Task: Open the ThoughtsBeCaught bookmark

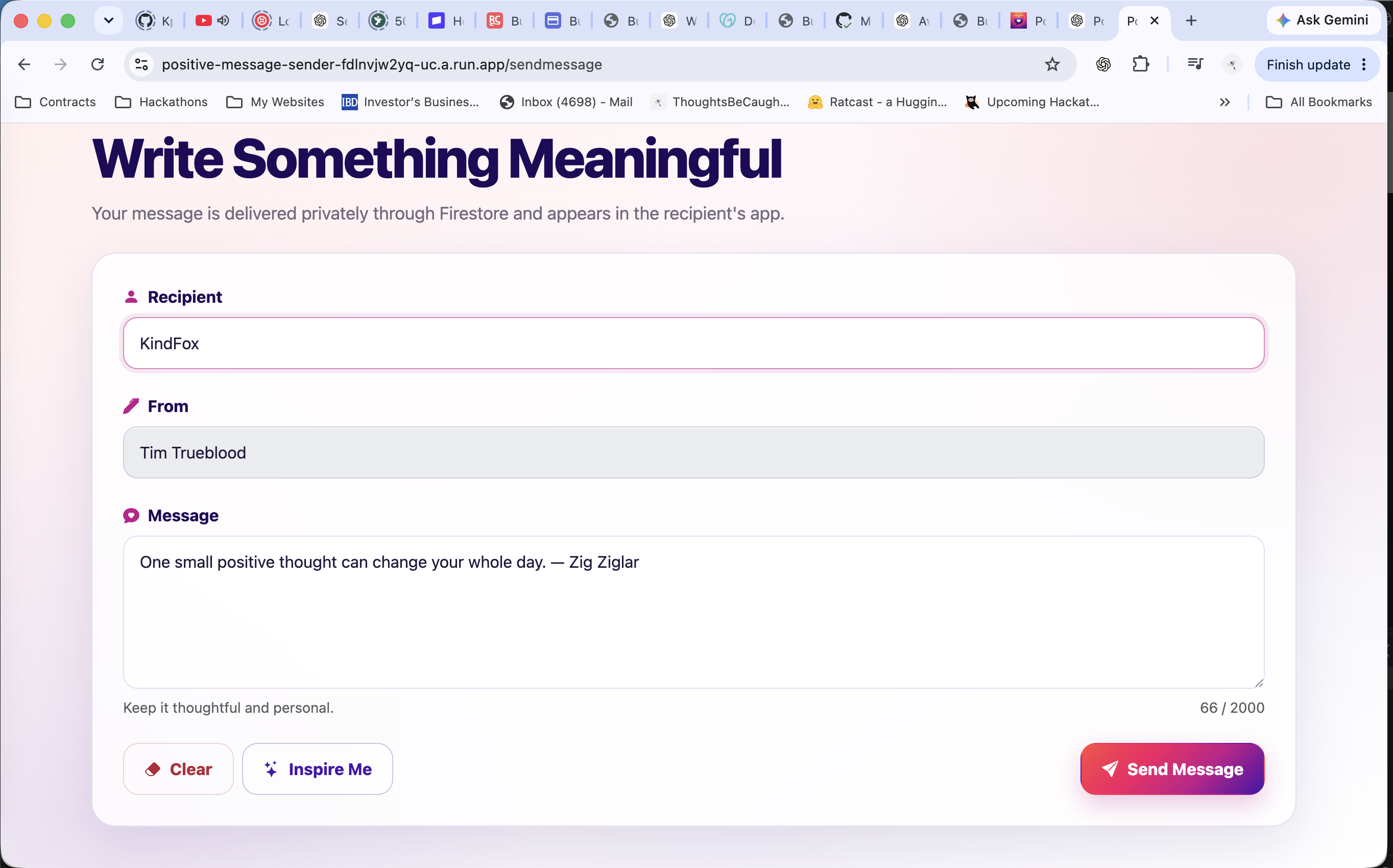Action: 720,102
